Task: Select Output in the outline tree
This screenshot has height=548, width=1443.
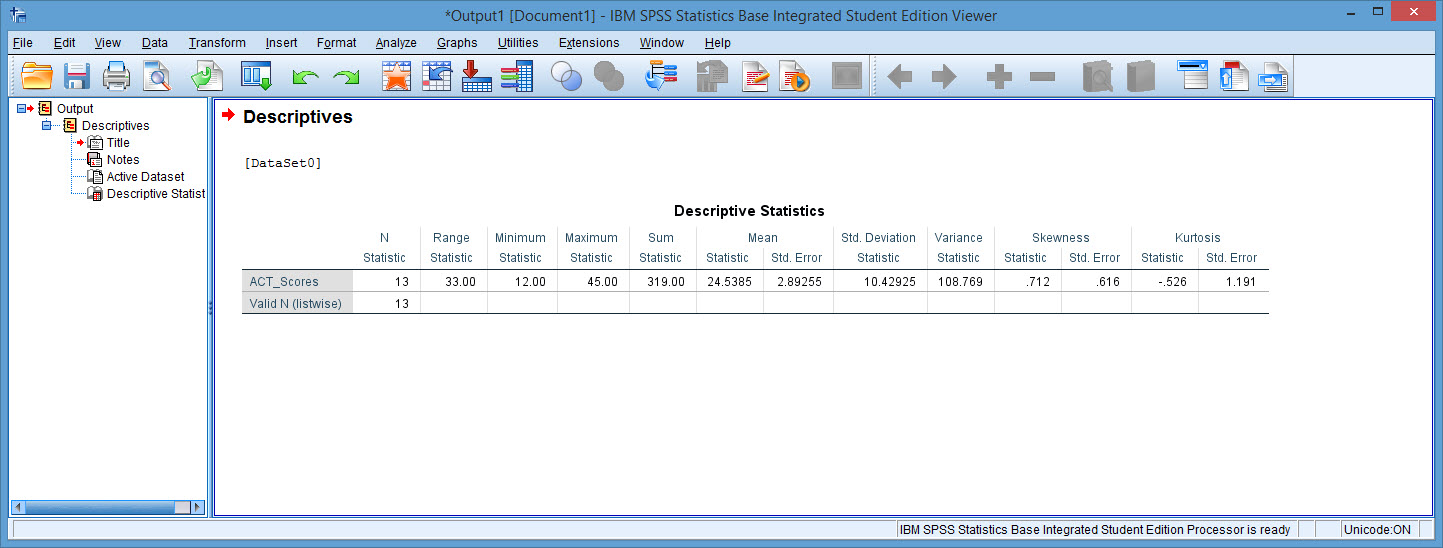Action: pyautogui.click(x=75, y=108)
